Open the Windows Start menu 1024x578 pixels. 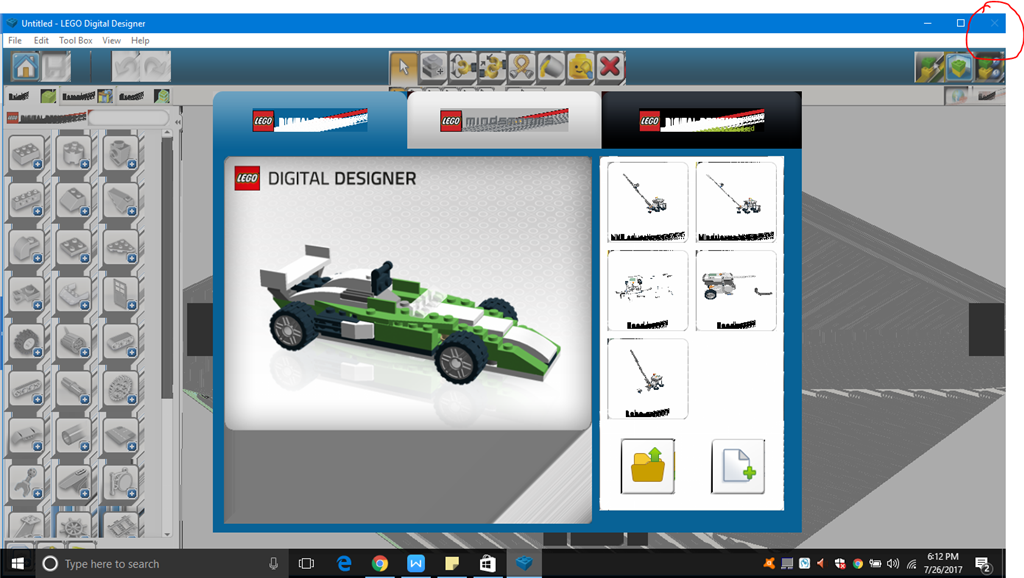[18, 564]
